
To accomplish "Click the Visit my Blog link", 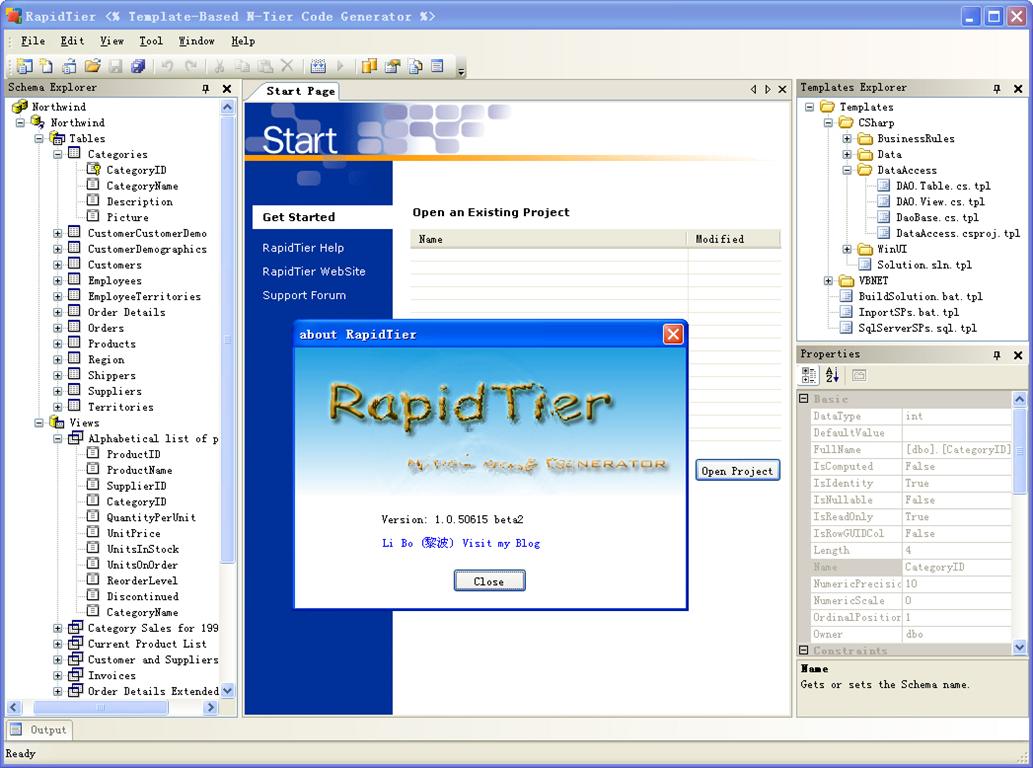I will 501,543.
